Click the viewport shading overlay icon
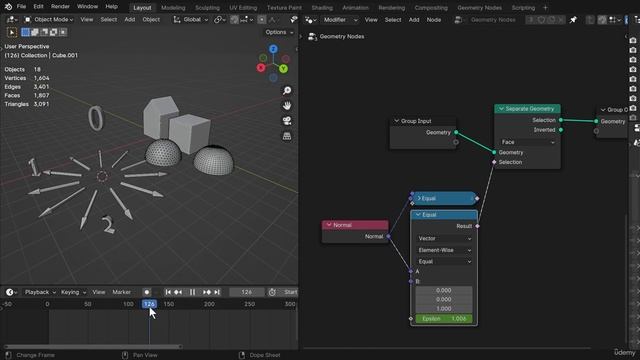This screenshot has height=360, width=640. click(x=293, y=20)
